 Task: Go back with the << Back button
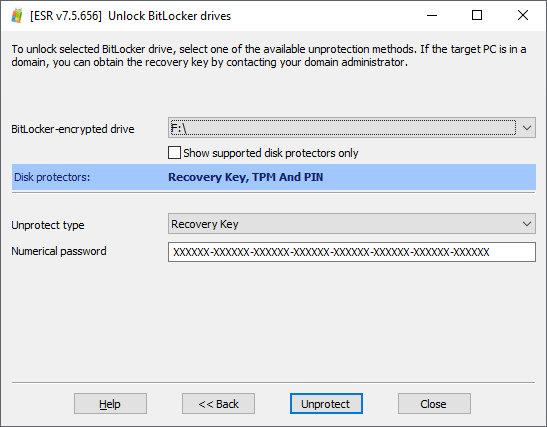click(x=218, y=404)
